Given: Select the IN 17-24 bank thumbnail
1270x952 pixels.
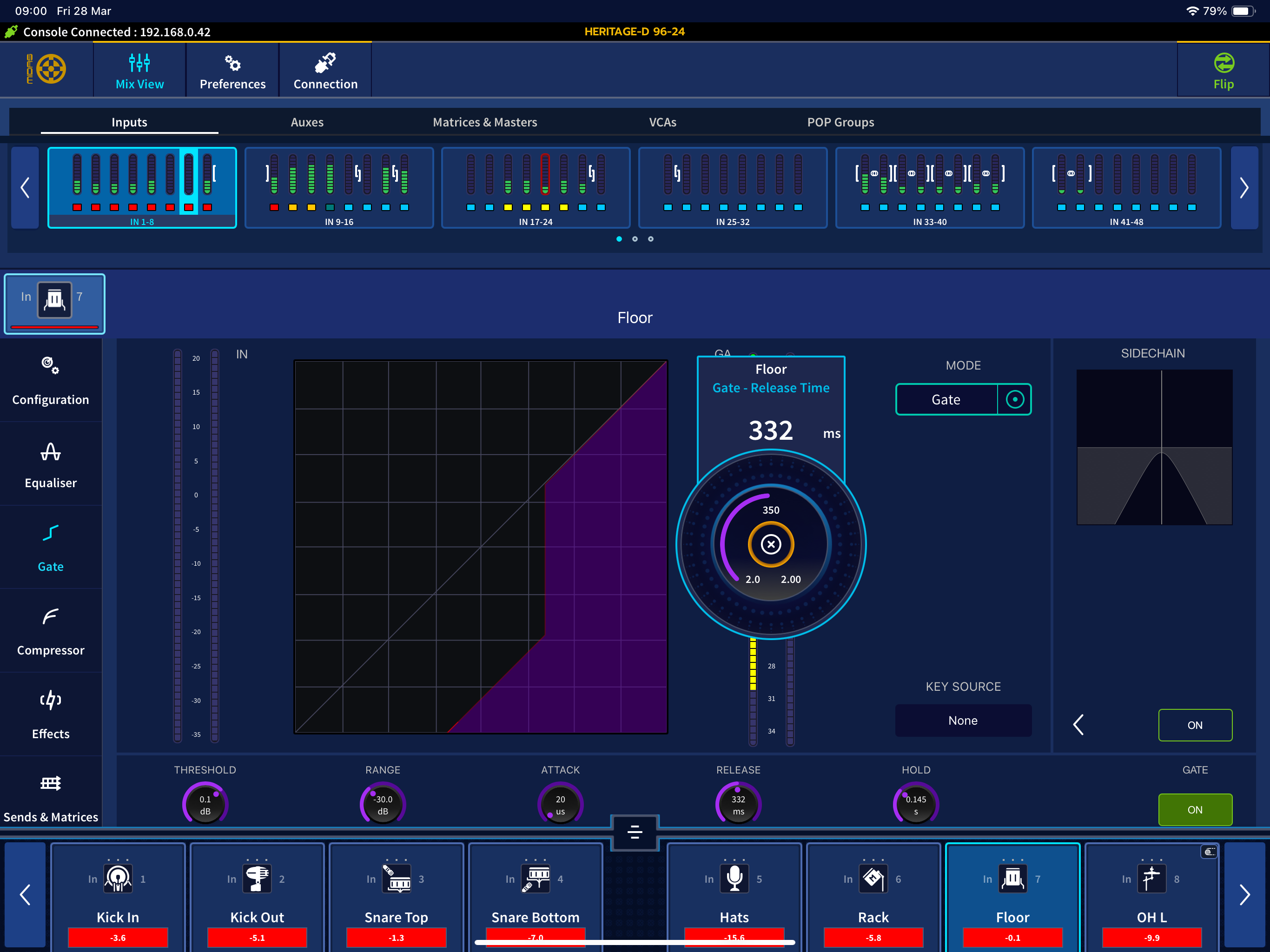Looking at the screenshot, I should 536,188.
